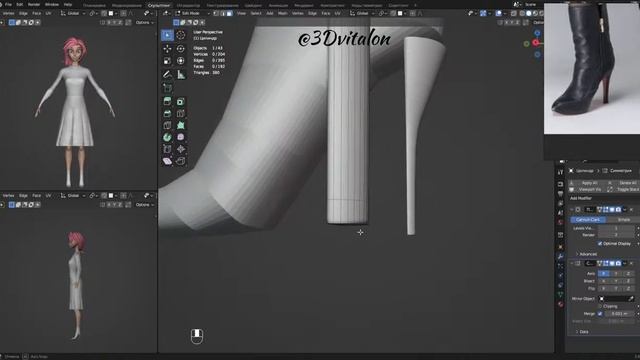The width and height of the screenshot is (640, 360).
Task: Select the Spin tool
Action: 167,137
